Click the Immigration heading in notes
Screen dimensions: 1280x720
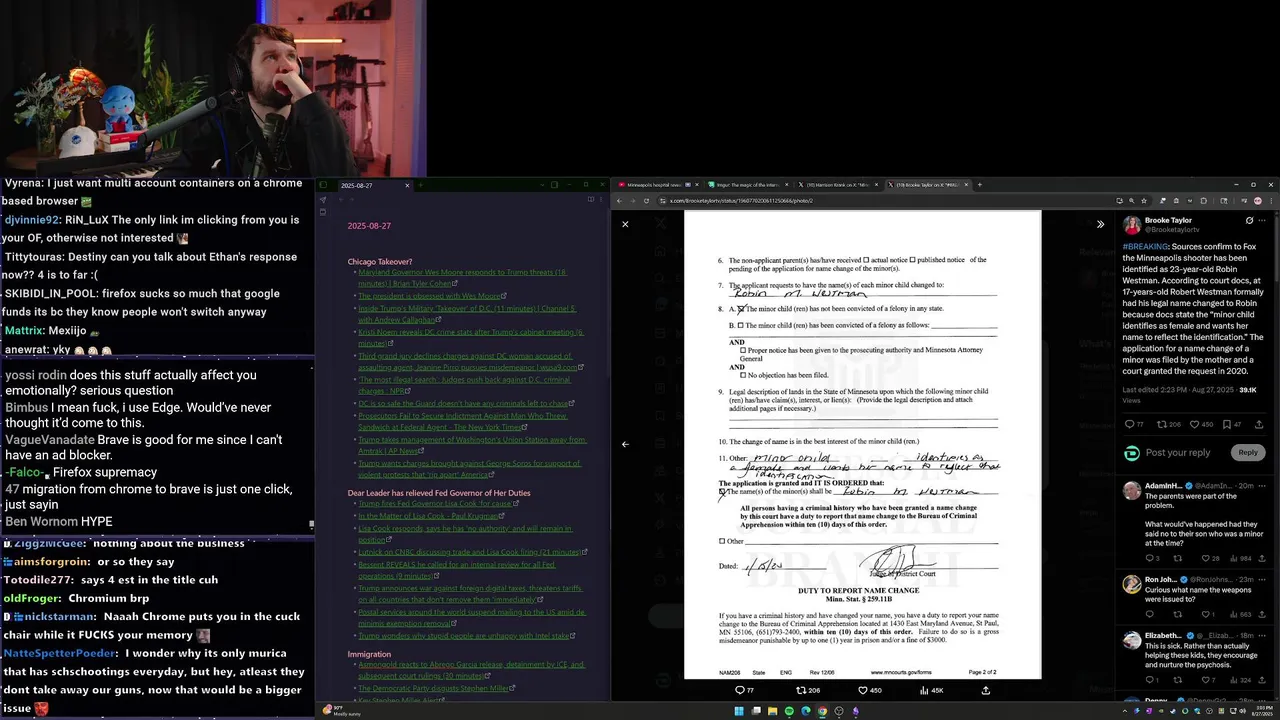click(x=369, y=654)
